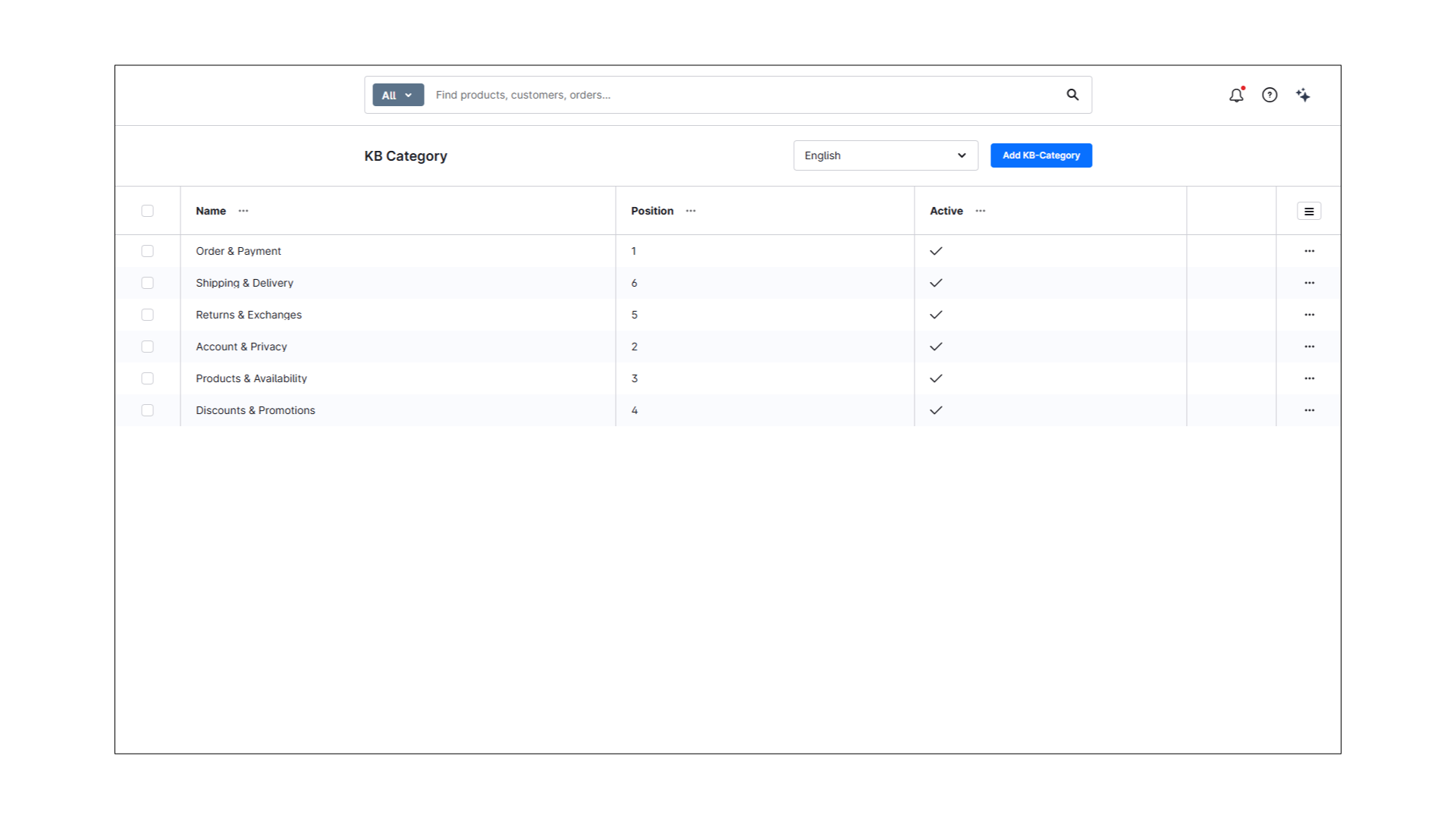Screen dimensions: 1456x819
Task: Expand the English language dropdown
Action: pyautogui.click(x=885, y=155)
